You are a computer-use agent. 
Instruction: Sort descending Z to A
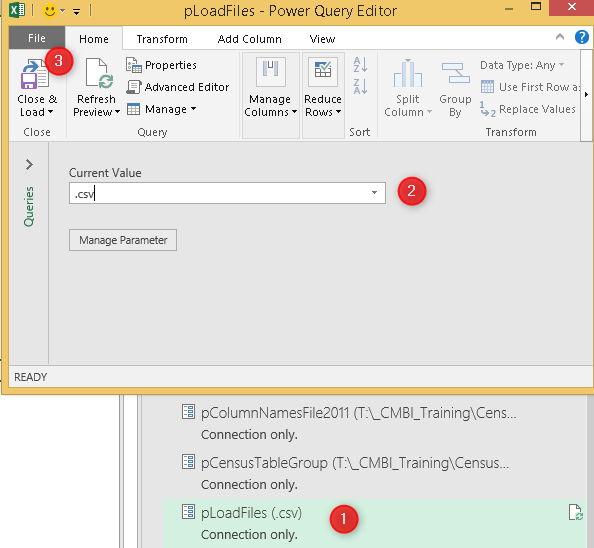pos(360,87)
